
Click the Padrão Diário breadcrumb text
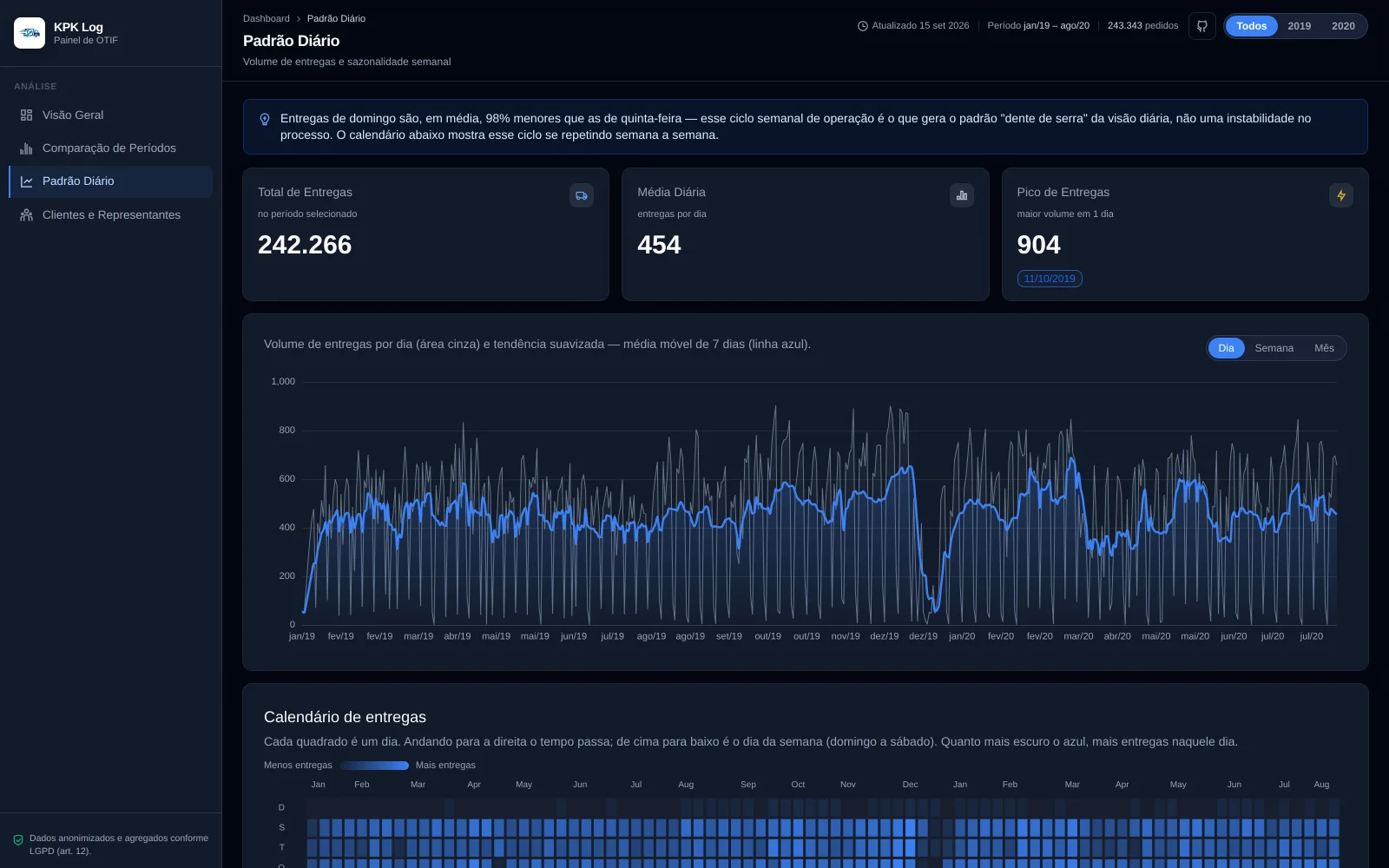coord(336,18)
